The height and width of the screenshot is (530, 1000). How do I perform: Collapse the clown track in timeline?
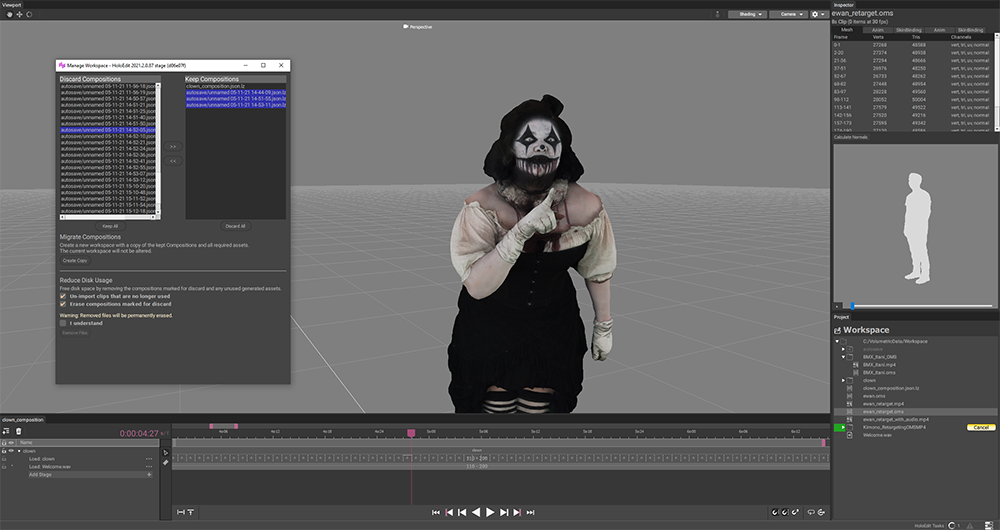[x=19, y=451]
